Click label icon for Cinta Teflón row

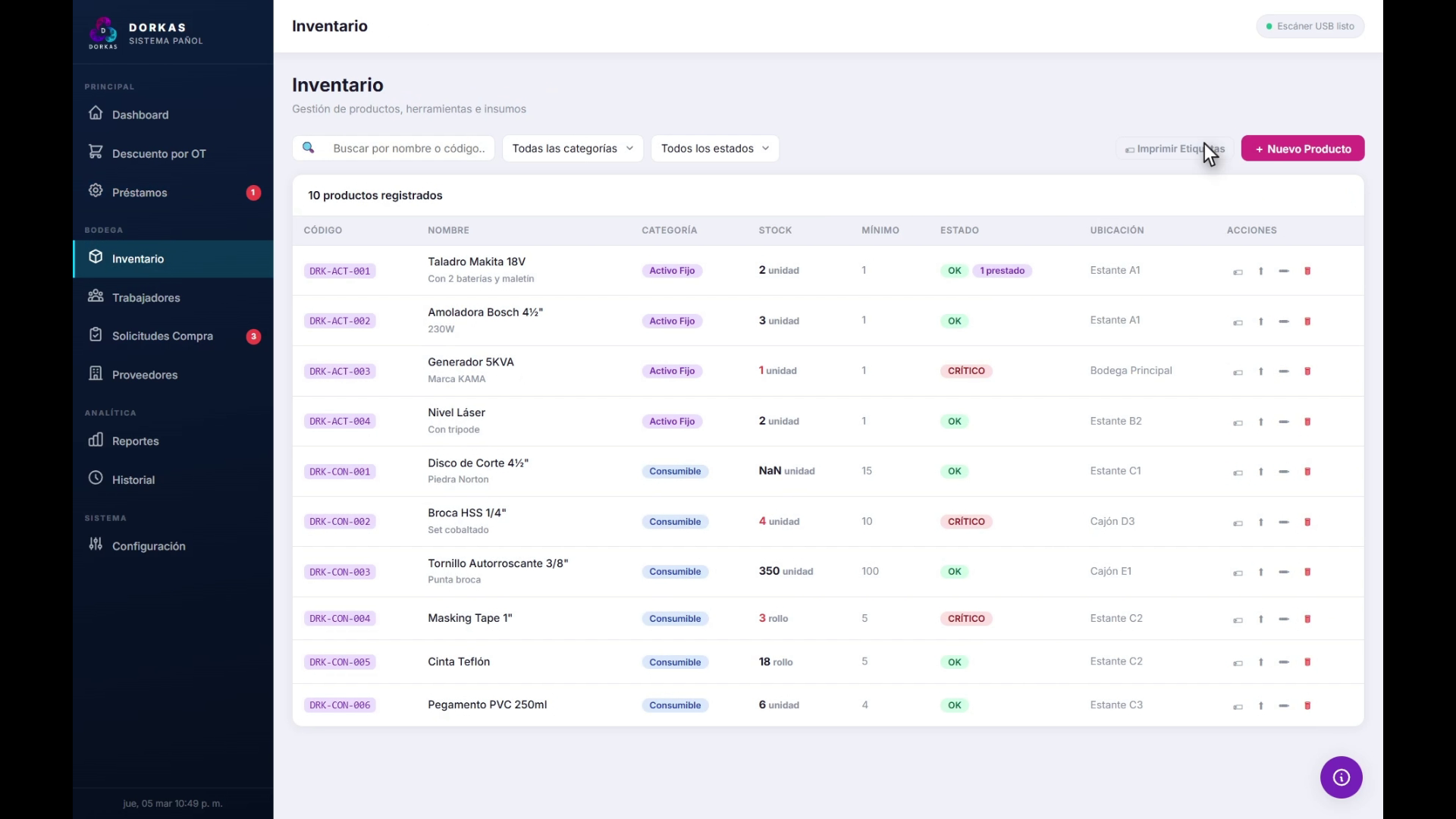(1238, 663)
